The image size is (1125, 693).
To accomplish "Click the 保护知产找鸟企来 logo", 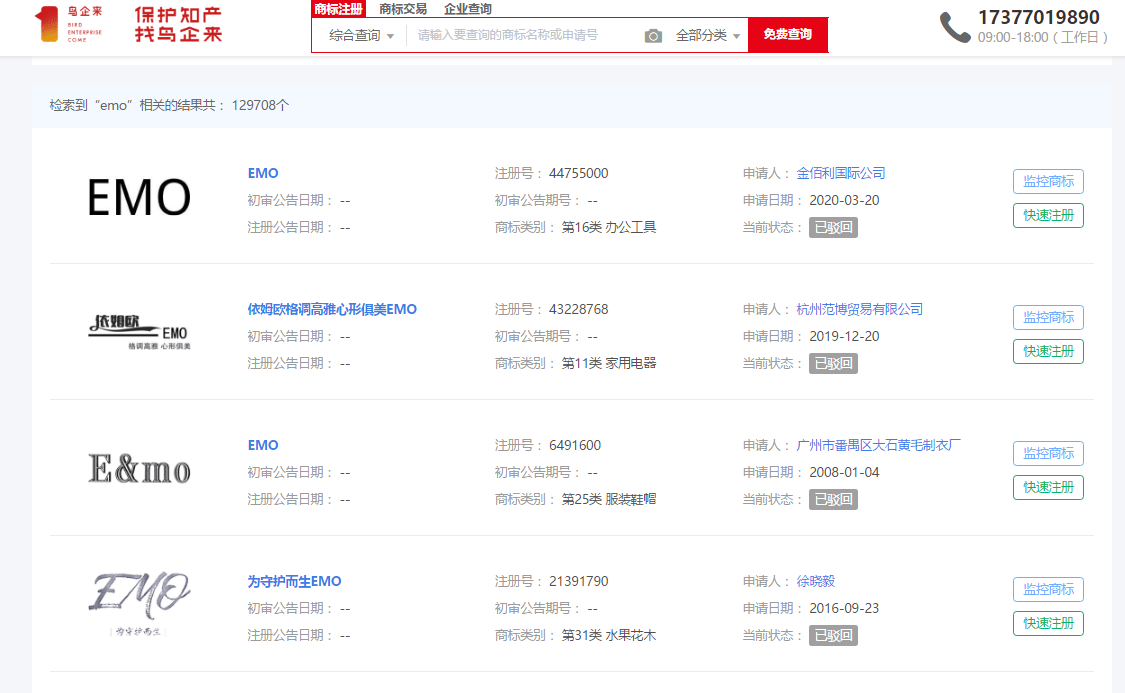I will coord(175,27).
